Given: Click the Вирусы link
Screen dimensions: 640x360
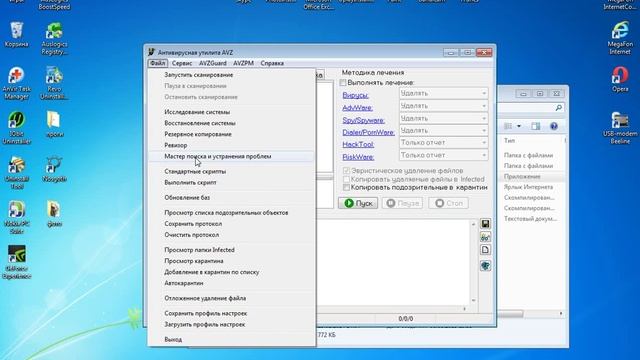Looking at the screenshot, I should point(356,96).
